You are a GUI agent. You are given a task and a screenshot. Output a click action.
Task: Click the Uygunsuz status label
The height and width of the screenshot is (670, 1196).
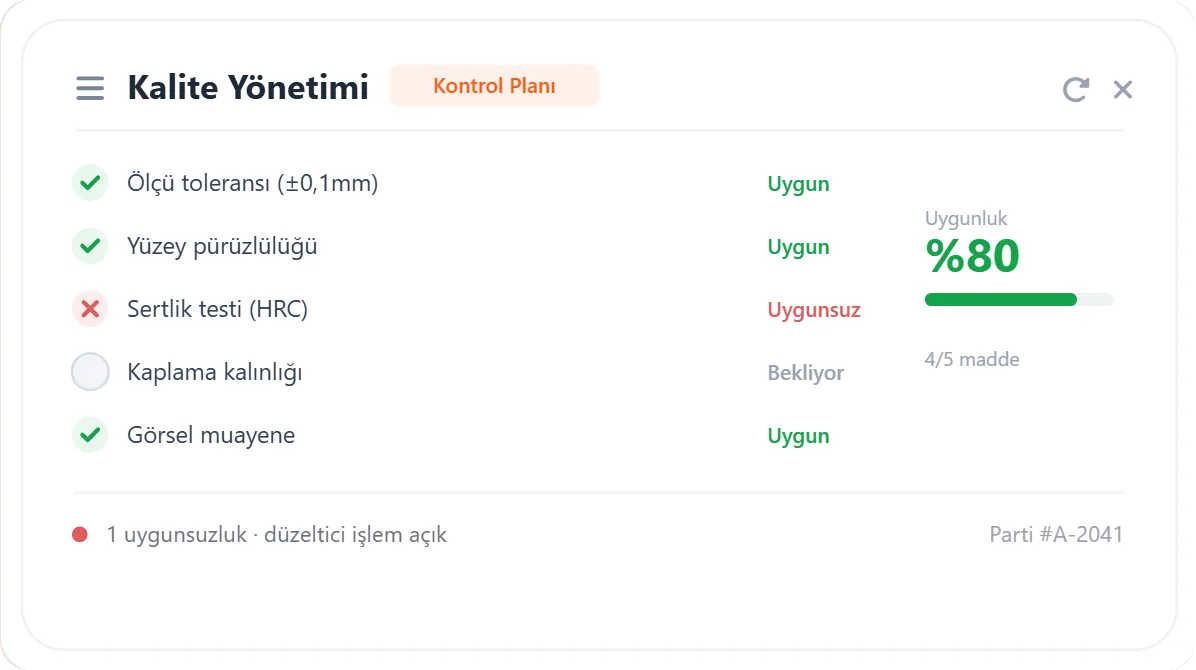[814, 310]
